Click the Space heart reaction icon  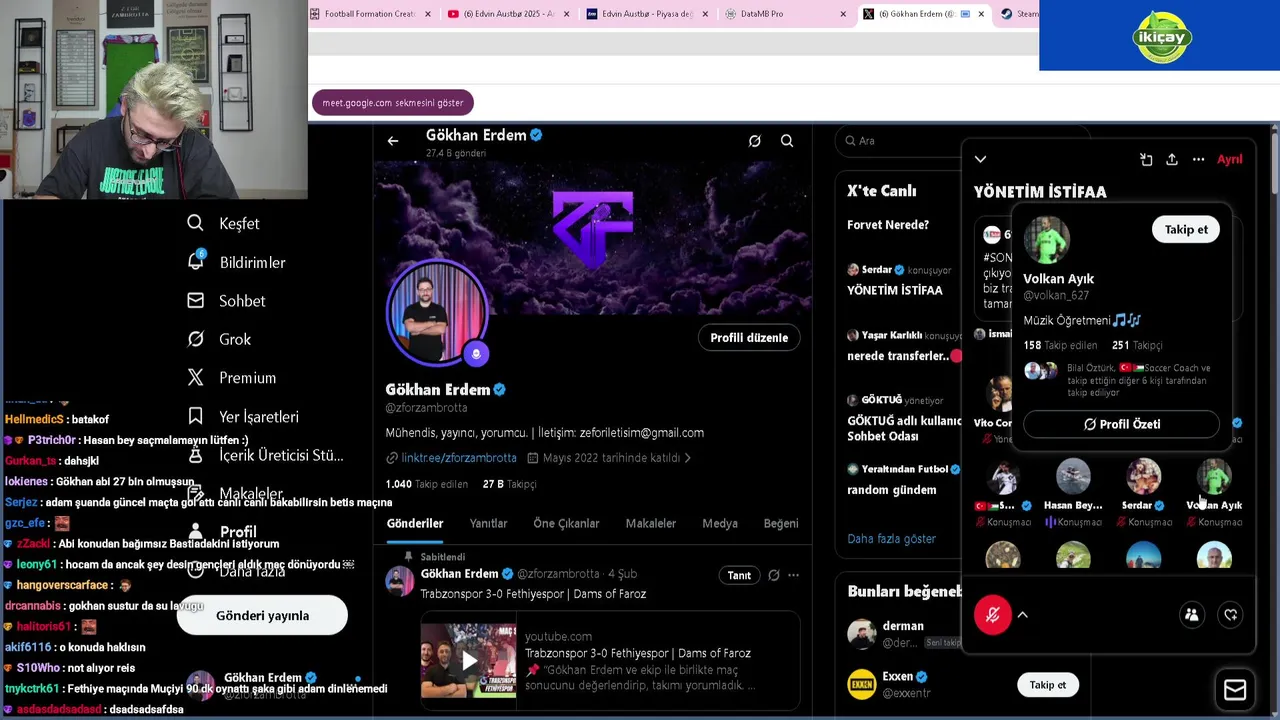click(1231, 615)
